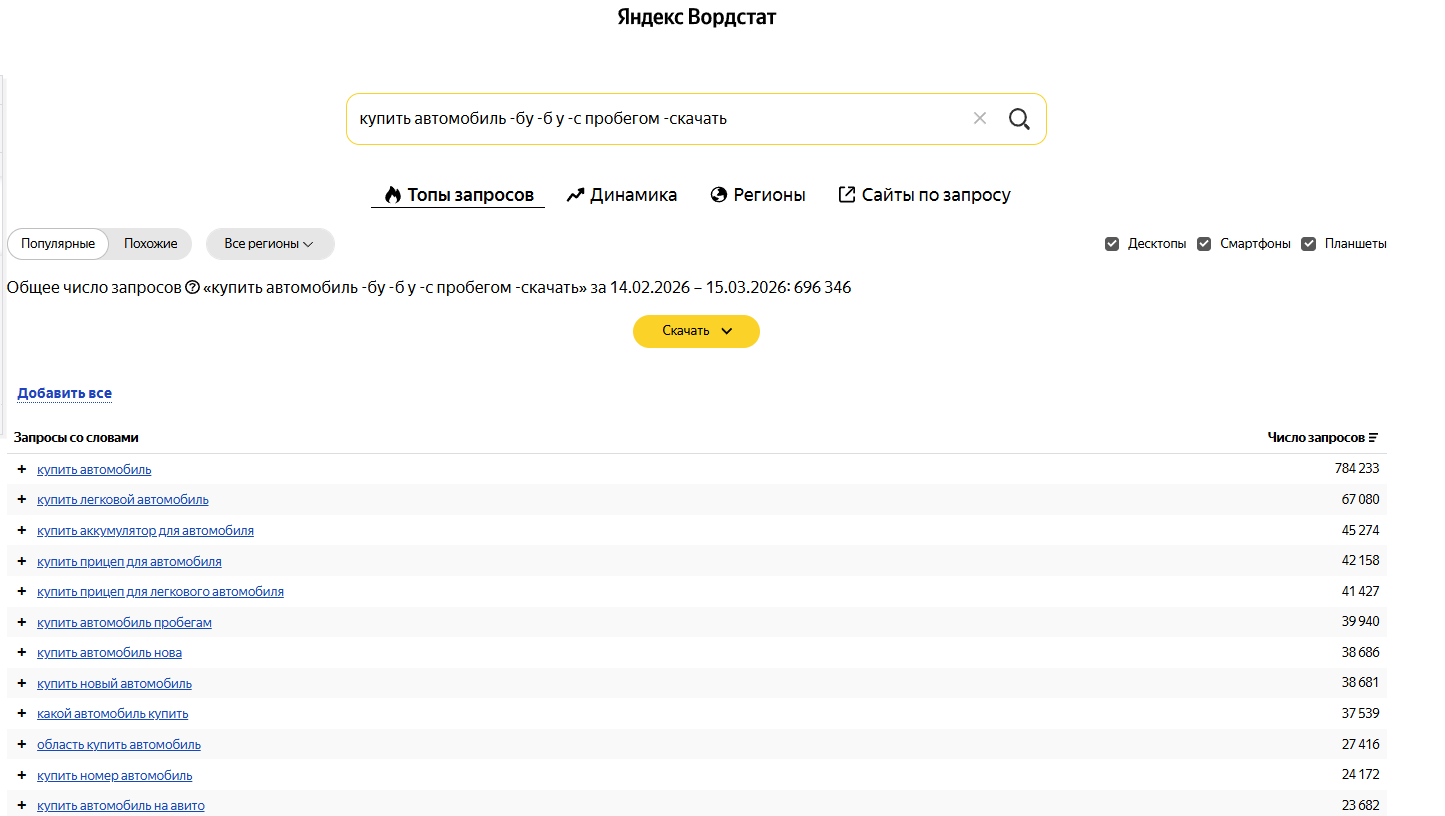Select the Популярные toggle option

pos(58,244)
